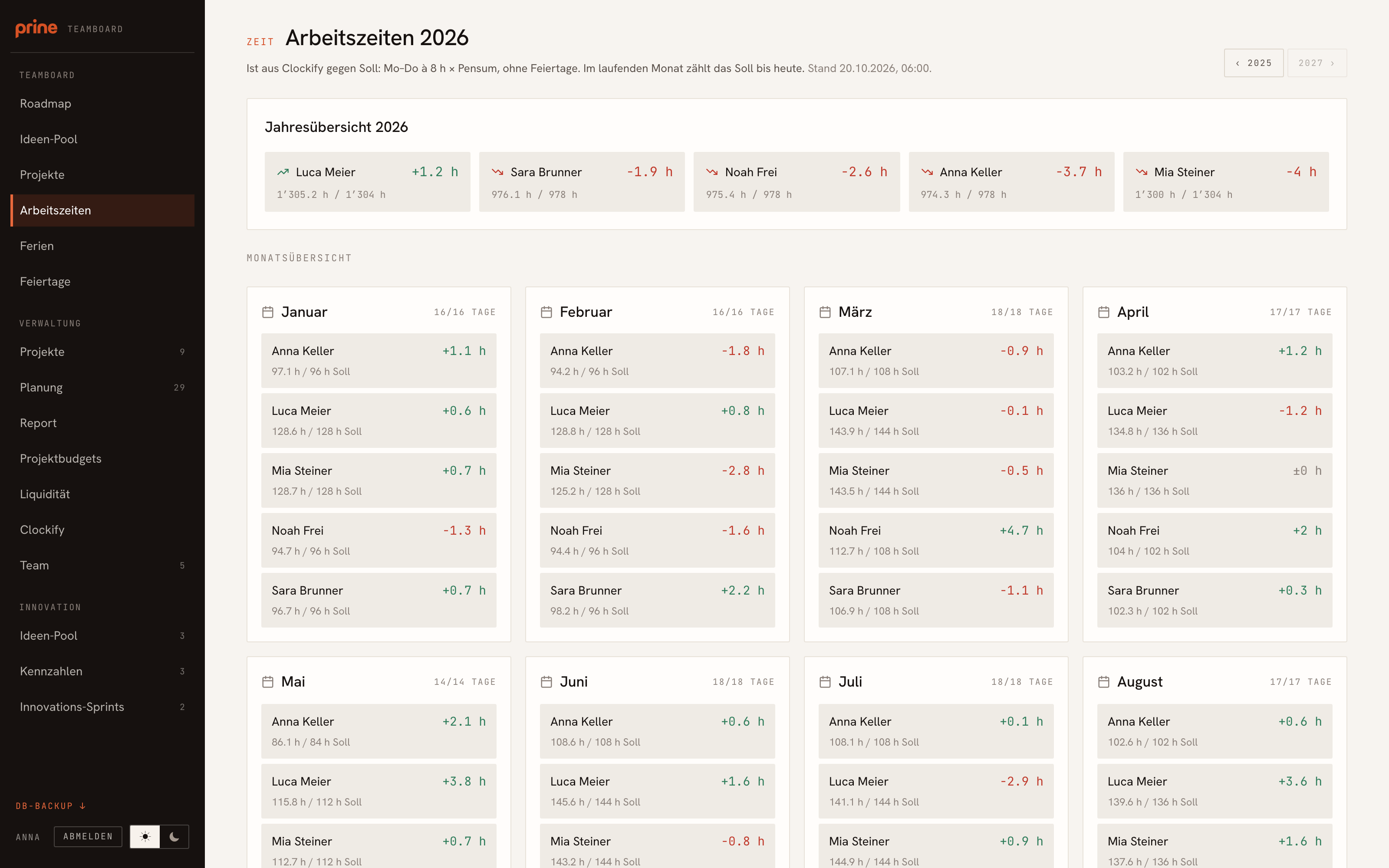The width and height of the screenshot is (1389, 868).
Task: Click the Februar calendar icon
Action: pos(546,312)
